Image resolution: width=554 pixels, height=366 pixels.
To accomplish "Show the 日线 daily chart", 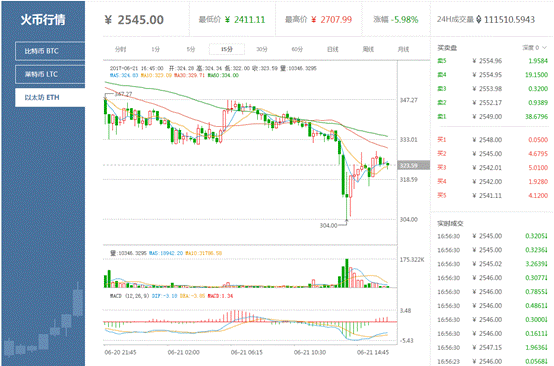I will click(x=332, y=49).
